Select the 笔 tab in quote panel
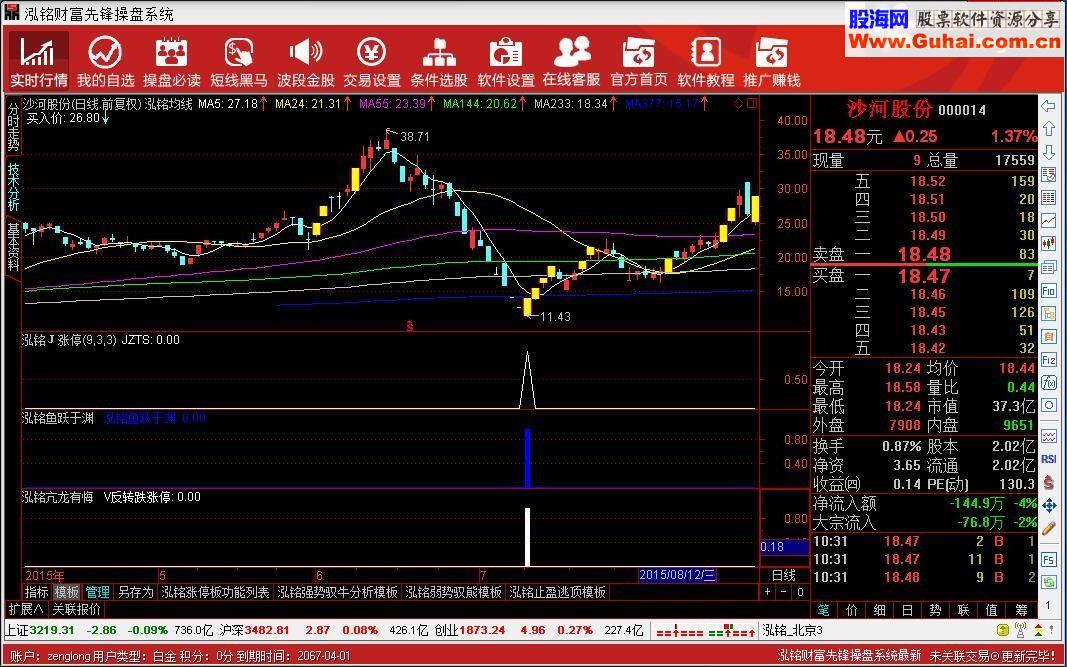 824,609
